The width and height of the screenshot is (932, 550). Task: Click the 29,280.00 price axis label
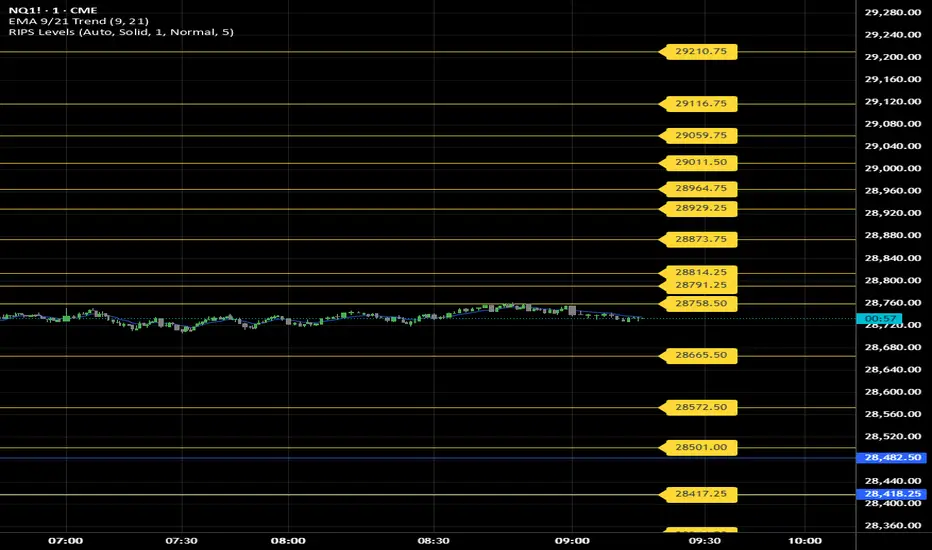tap(892, 12)
